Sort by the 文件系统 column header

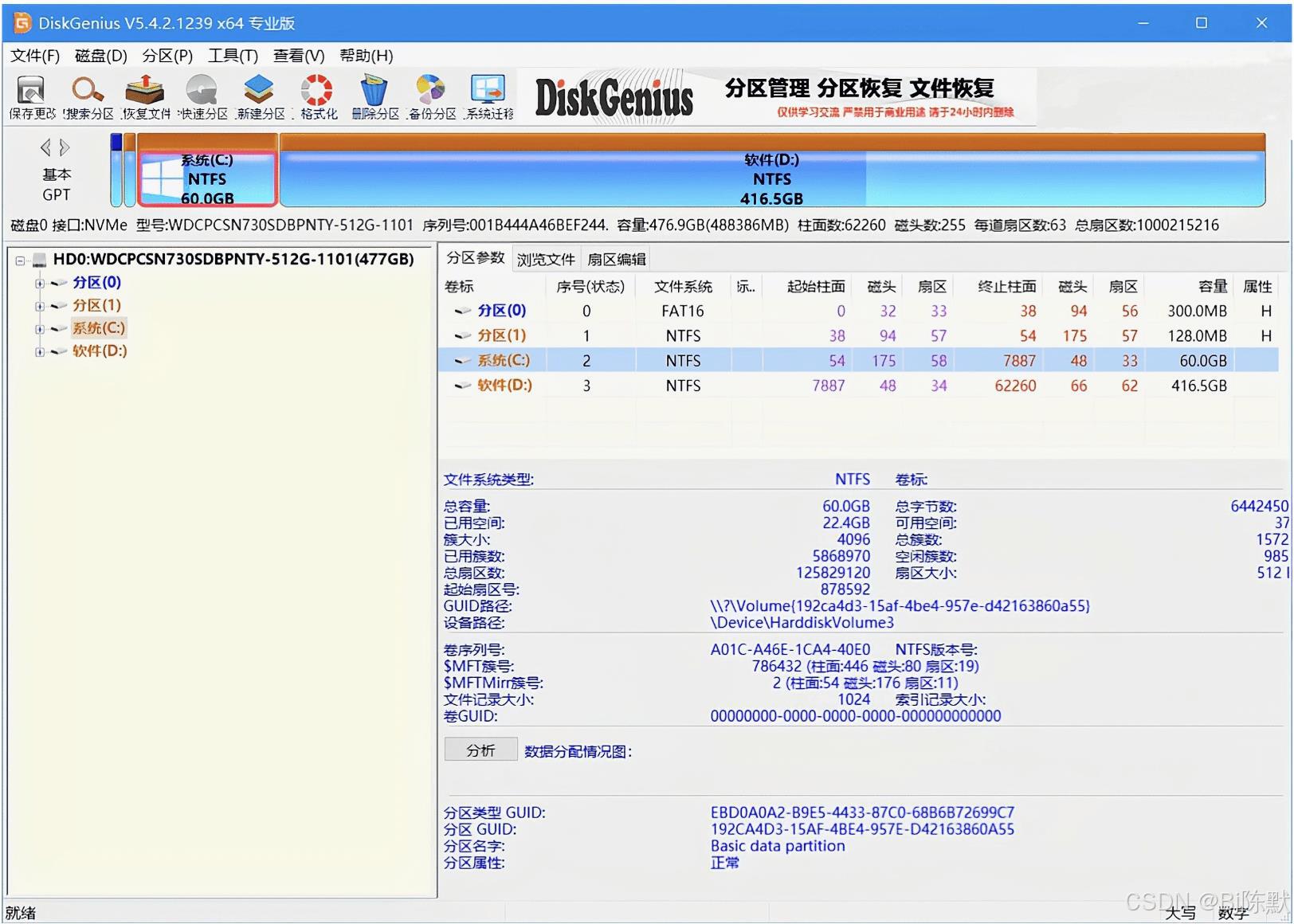(683, 287)
